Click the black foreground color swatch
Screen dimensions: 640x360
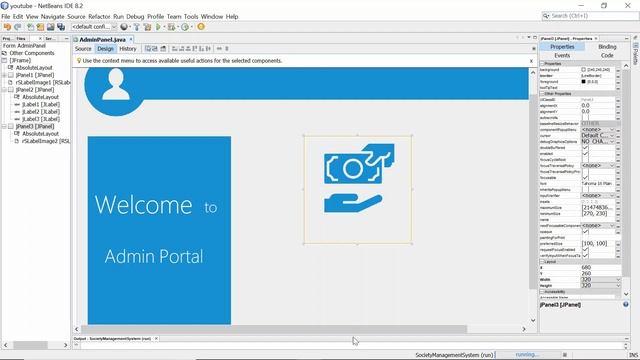pos(583,82)
